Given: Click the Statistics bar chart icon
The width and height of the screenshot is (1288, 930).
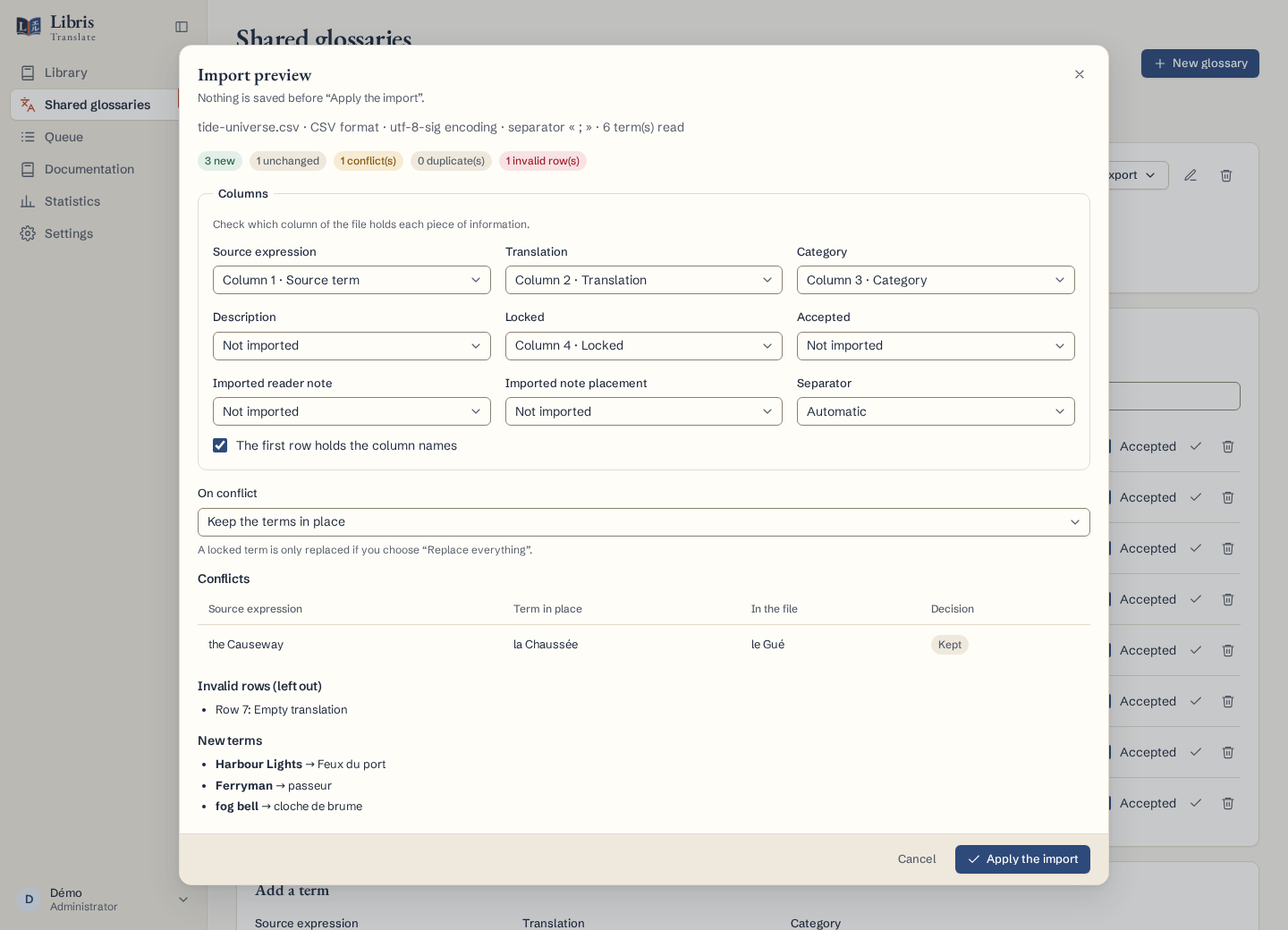Looking at the screenshot, I should tap(28, 201).
